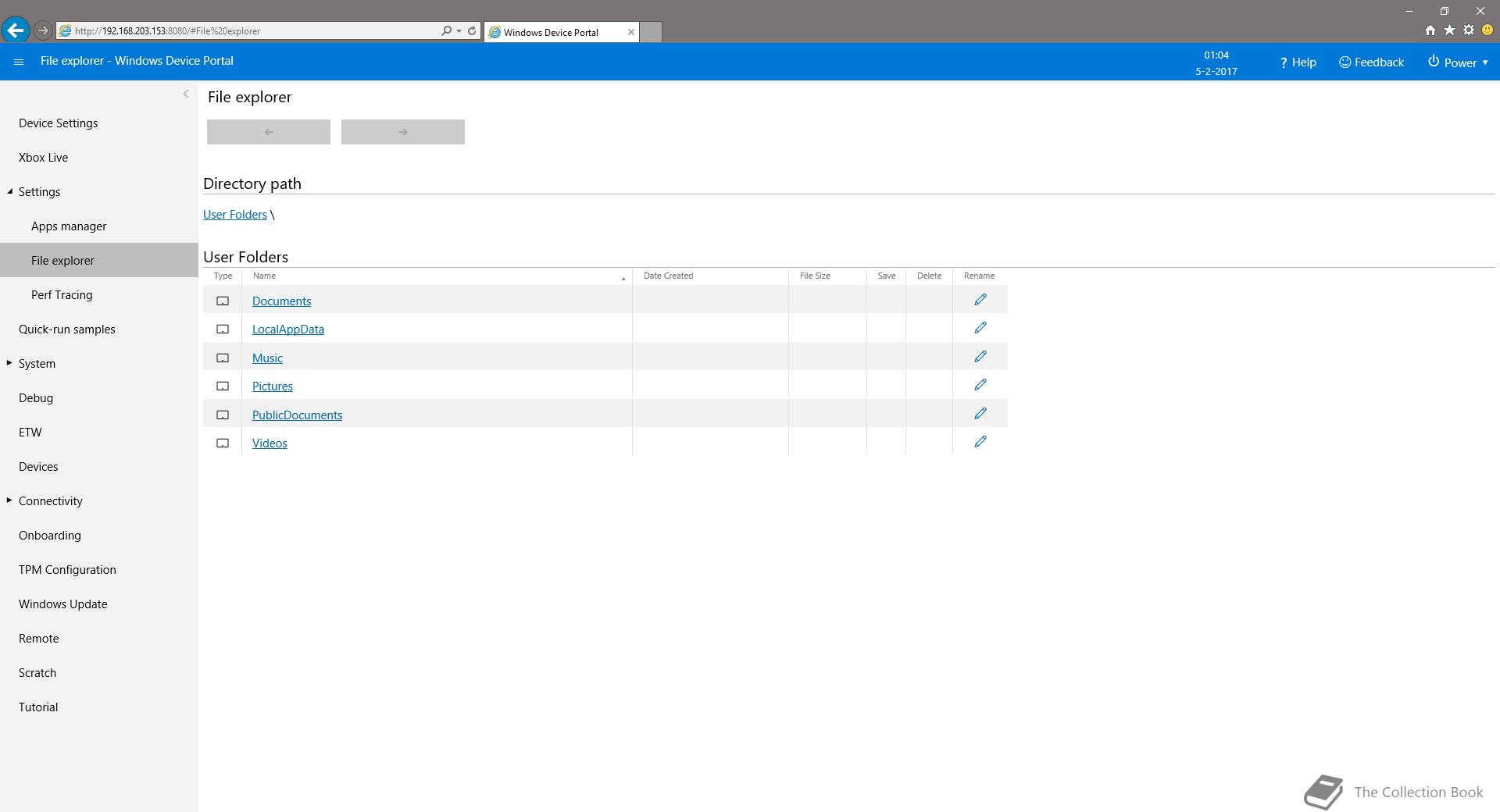The height and width of the screenshot is (812, 1500).
Task: Click the User Folders path link
Action: click(x=235, y=215)
